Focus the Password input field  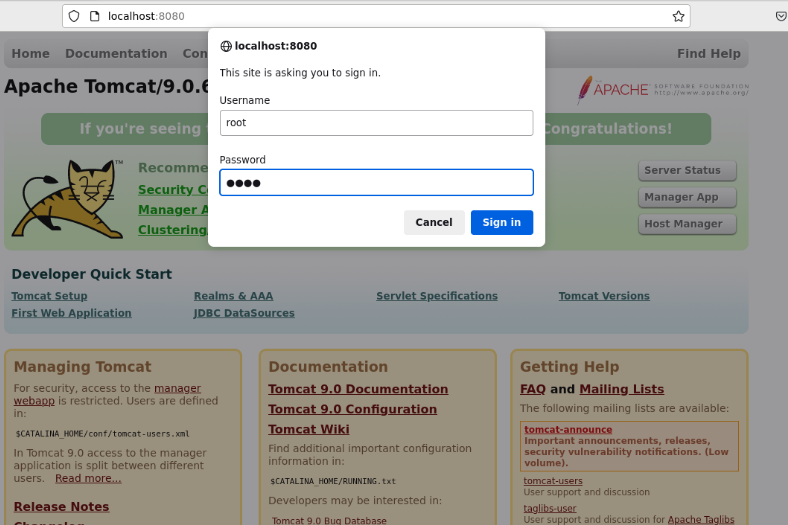pyautogui.click(x=376, y=182)
